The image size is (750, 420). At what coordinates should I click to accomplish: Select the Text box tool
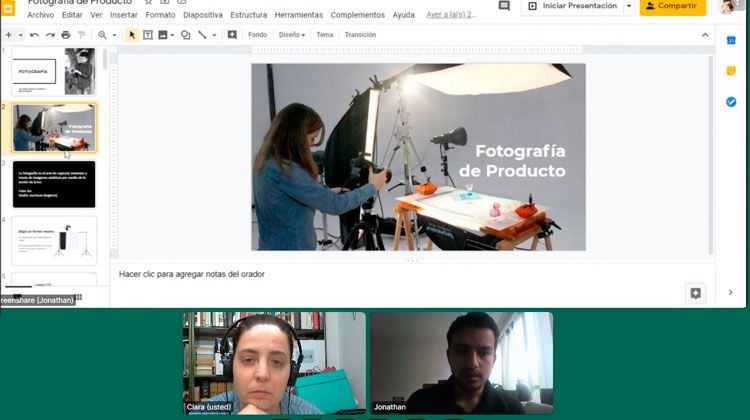pos(148,35)
